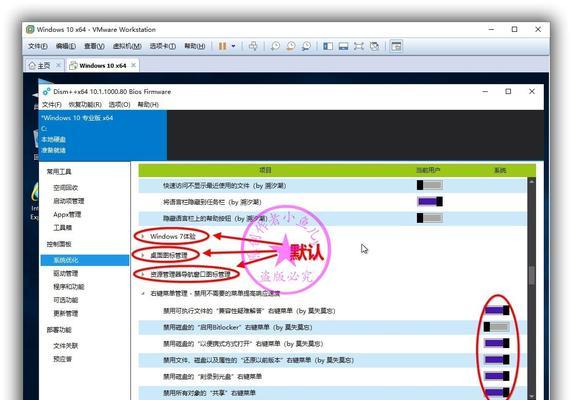Open the VMware 查看(V) menu
The height and width of the screenshot is (400, 572).
coord(94,46)
